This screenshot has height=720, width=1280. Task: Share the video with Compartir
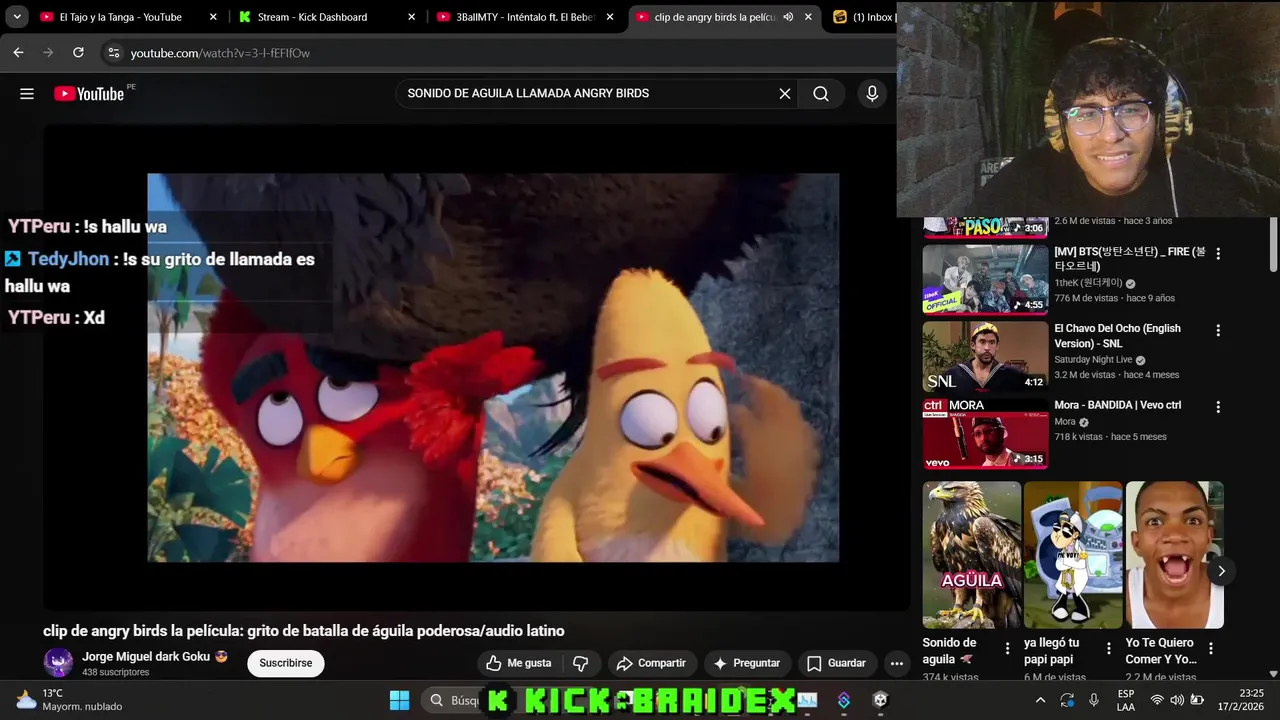click(x=651, y=663)
